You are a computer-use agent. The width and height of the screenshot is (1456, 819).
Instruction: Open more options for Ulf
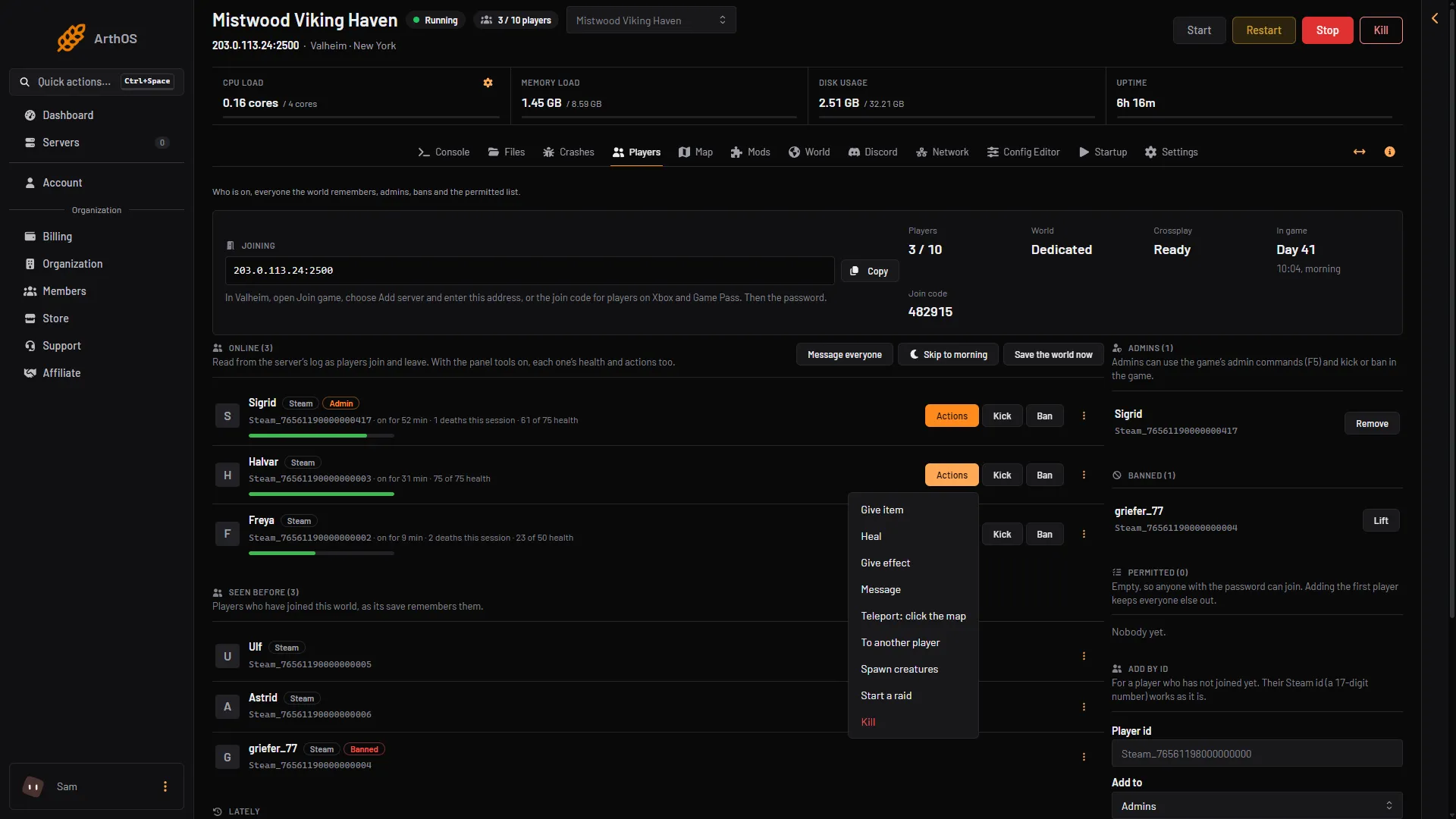[x=1084, y=656]
